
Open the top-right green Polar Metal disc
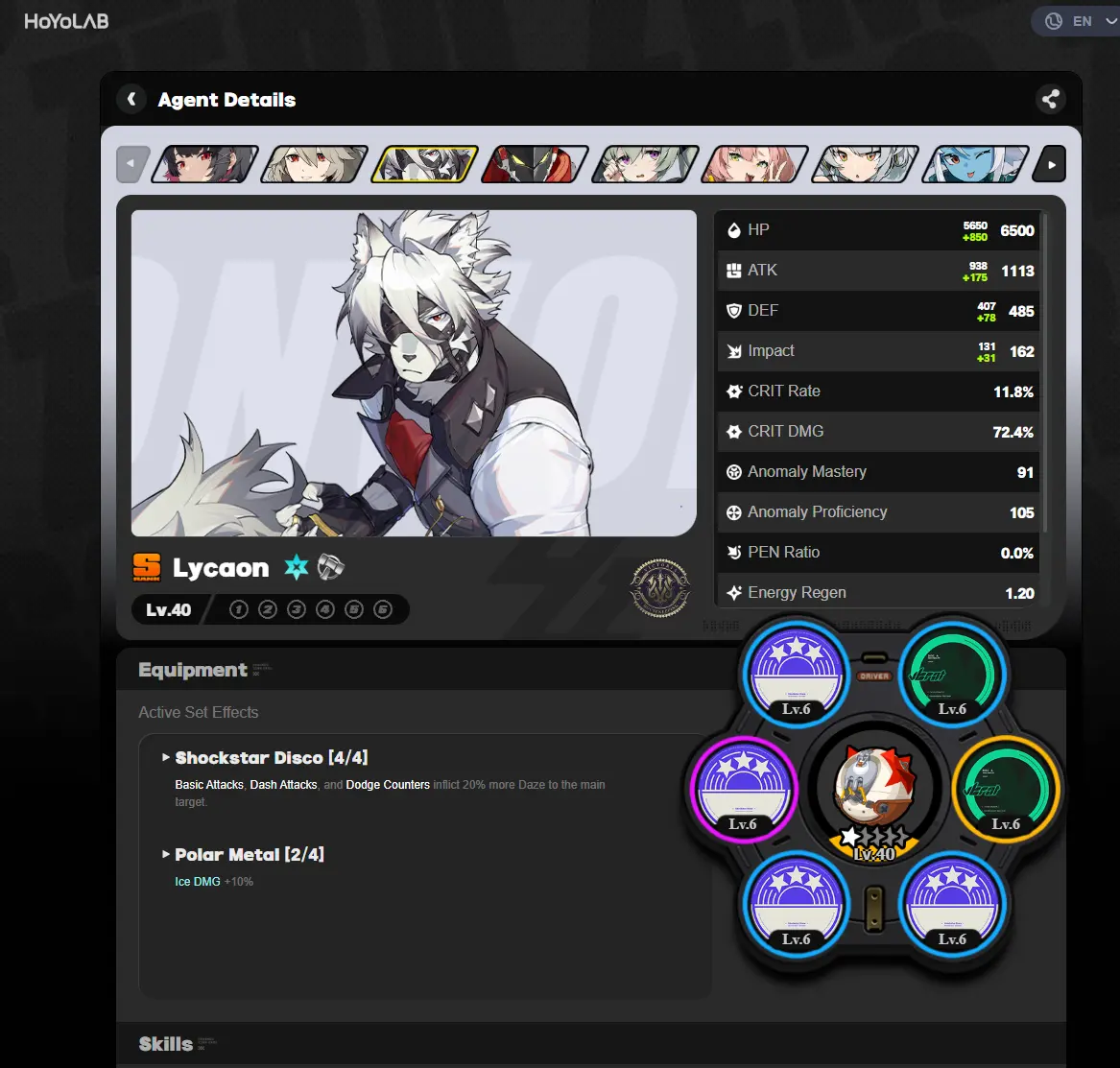(952, 675)
